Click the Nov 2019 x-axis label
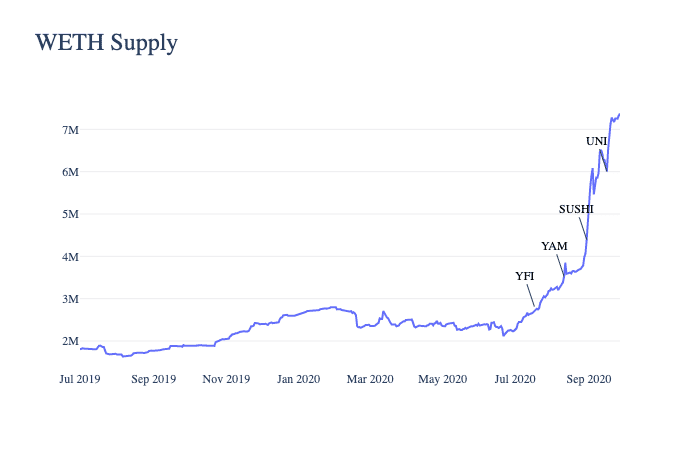Viewport: 700px width, 450px height. 226,379
